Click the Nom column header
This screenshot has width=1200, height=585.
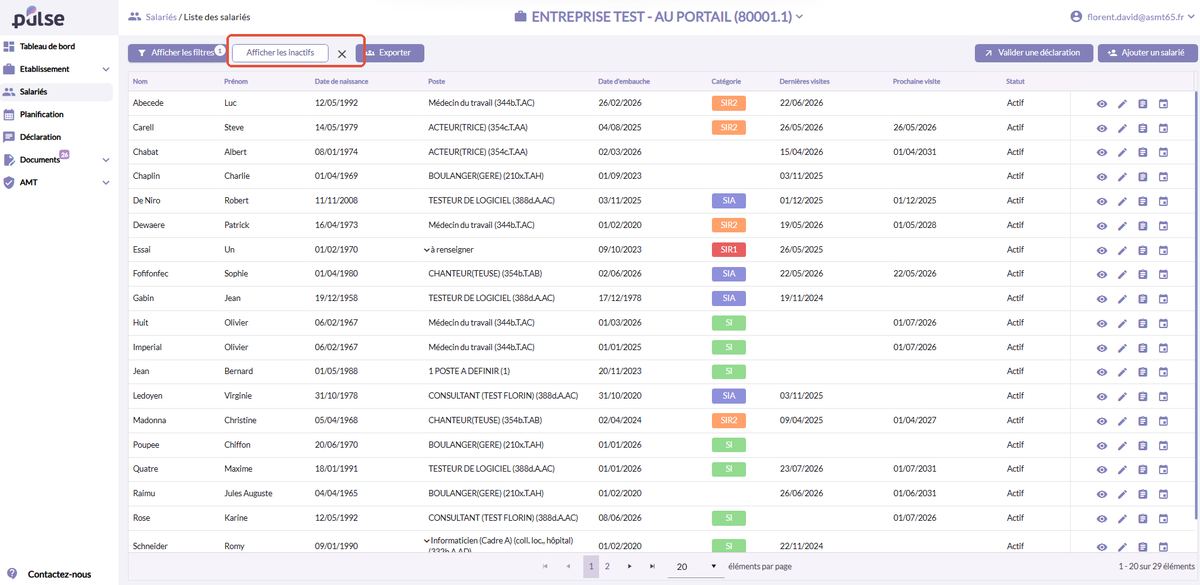(x=140, y=81)
